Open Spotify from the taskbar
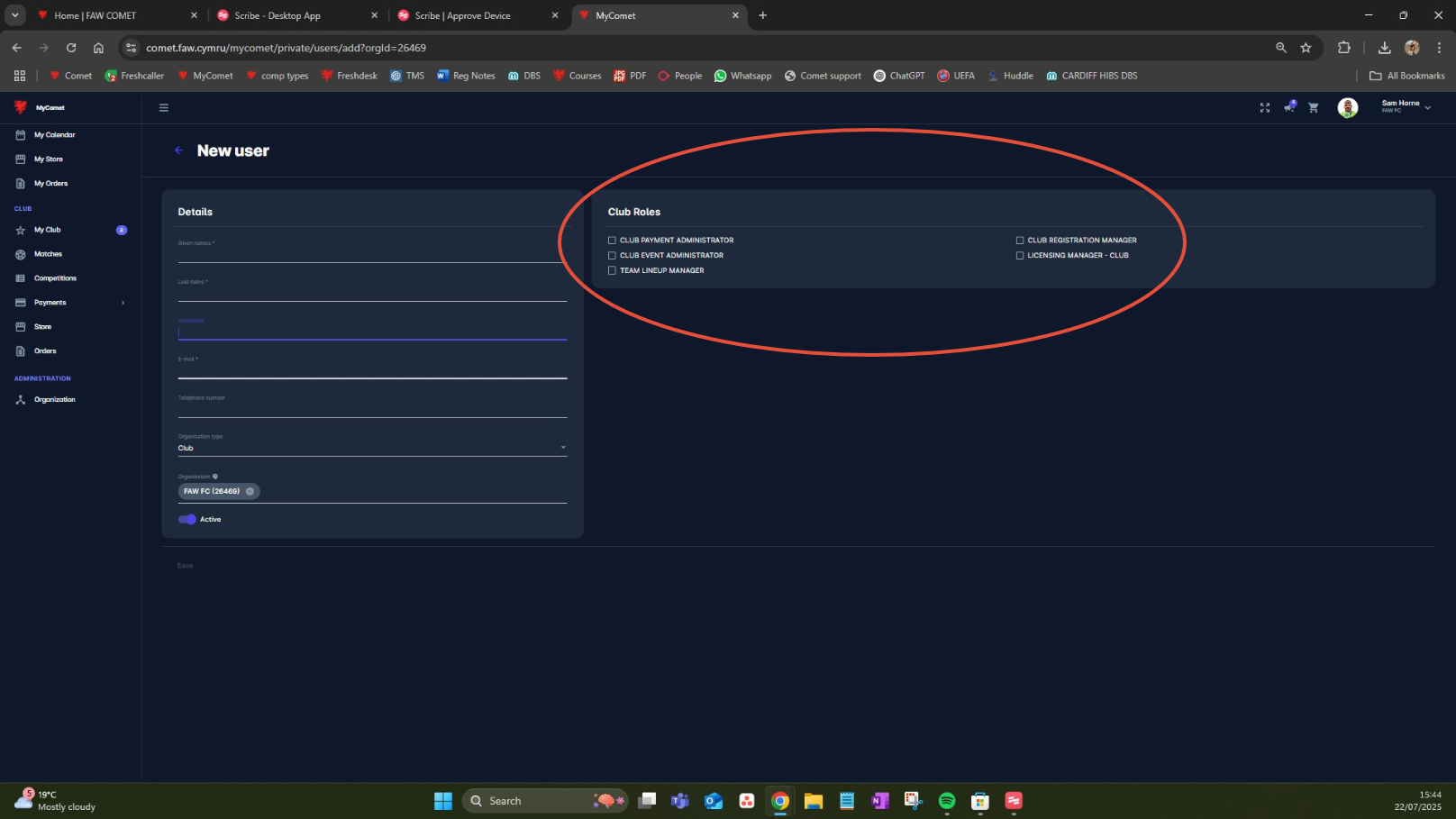Viewport: 1456px width, 819px height. 947,801
